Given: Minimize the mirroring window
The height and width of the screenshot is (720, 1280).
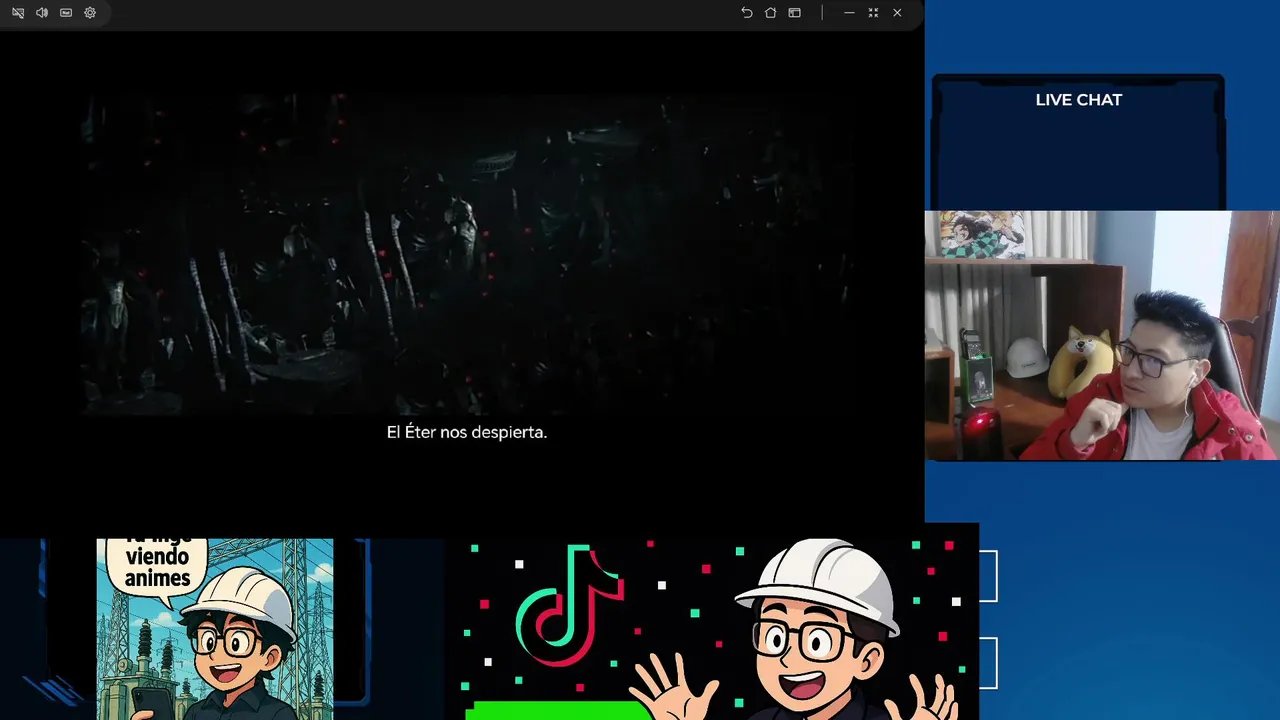Looking at the screenshot, I should (x=849, y=13).
